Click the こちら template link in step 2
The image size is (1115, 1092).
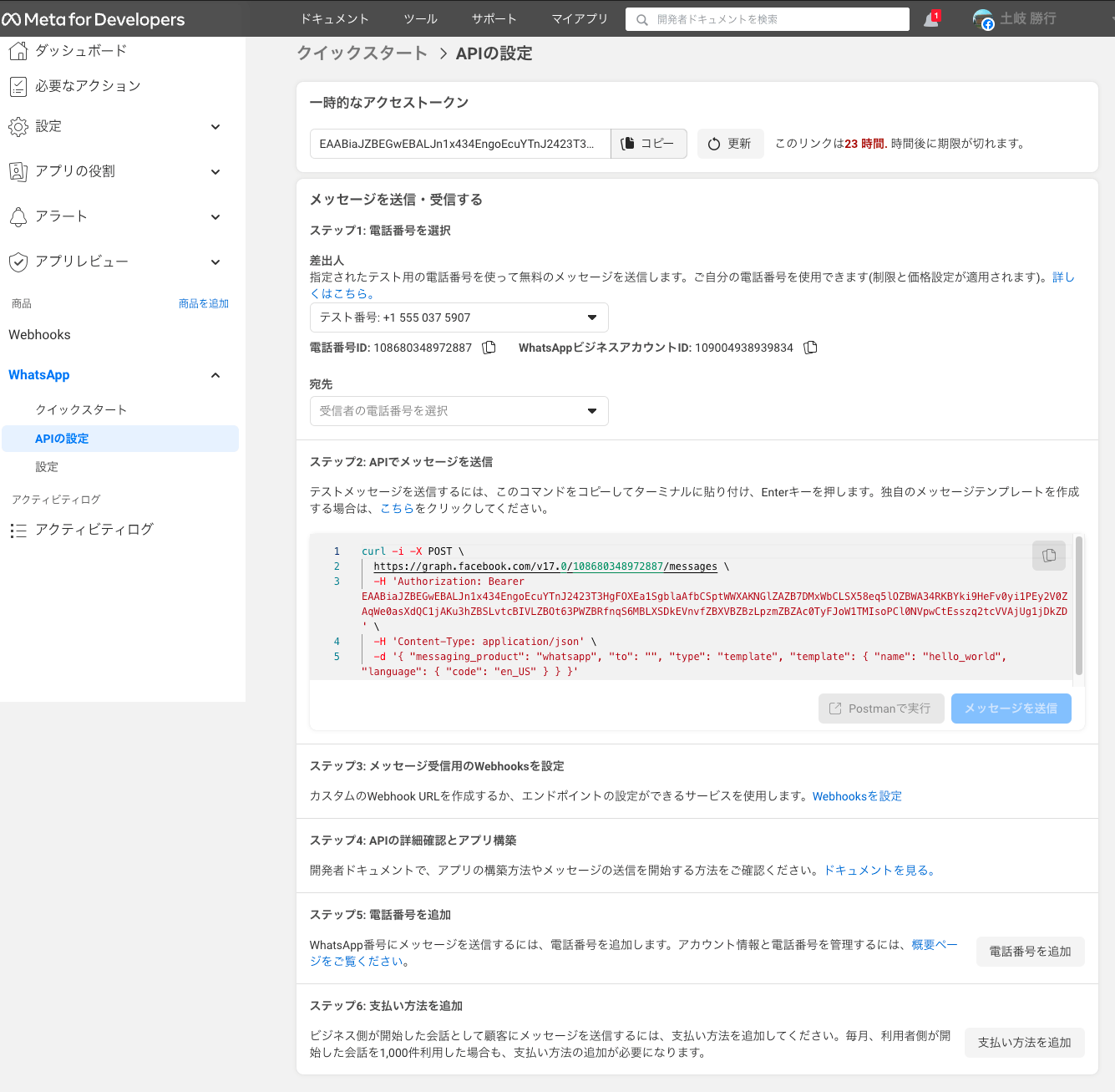click(397, 508)
